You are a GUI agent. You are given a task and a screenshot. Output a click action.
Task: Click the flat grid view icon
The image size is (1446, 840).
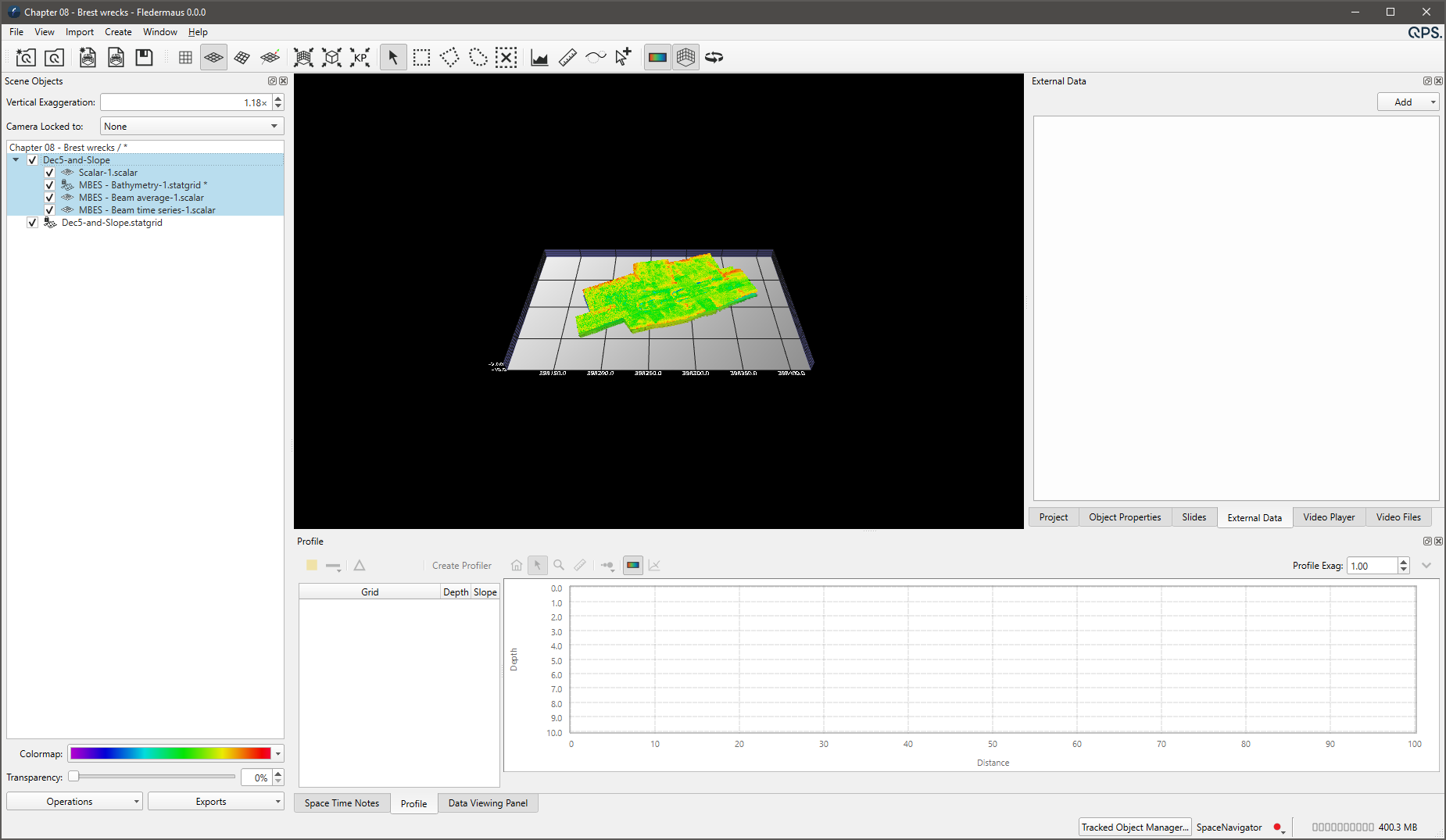point(185,57)
